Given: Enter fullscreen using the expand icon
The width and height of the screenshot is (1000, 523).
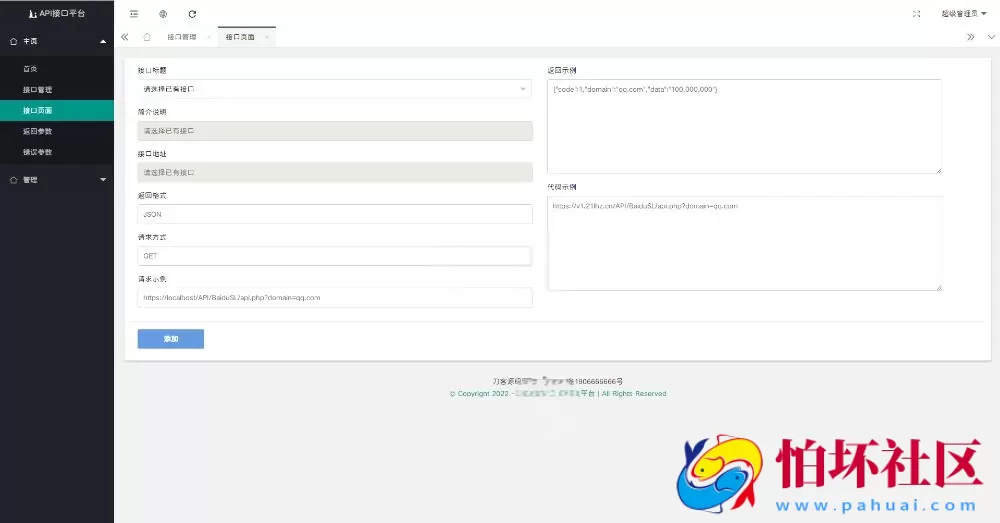Looking at the screenshot, I should (916, 14).
